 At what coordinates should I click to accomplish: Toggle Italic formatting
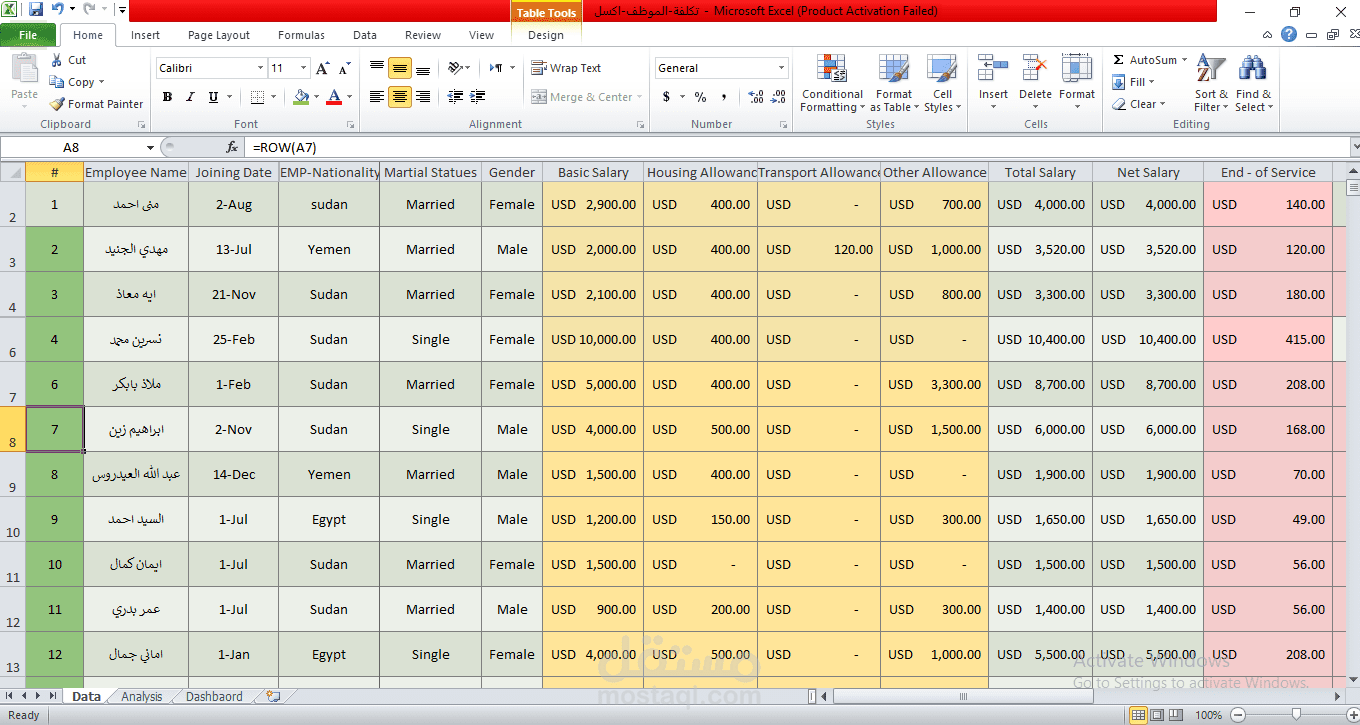(x=190, y=97)
